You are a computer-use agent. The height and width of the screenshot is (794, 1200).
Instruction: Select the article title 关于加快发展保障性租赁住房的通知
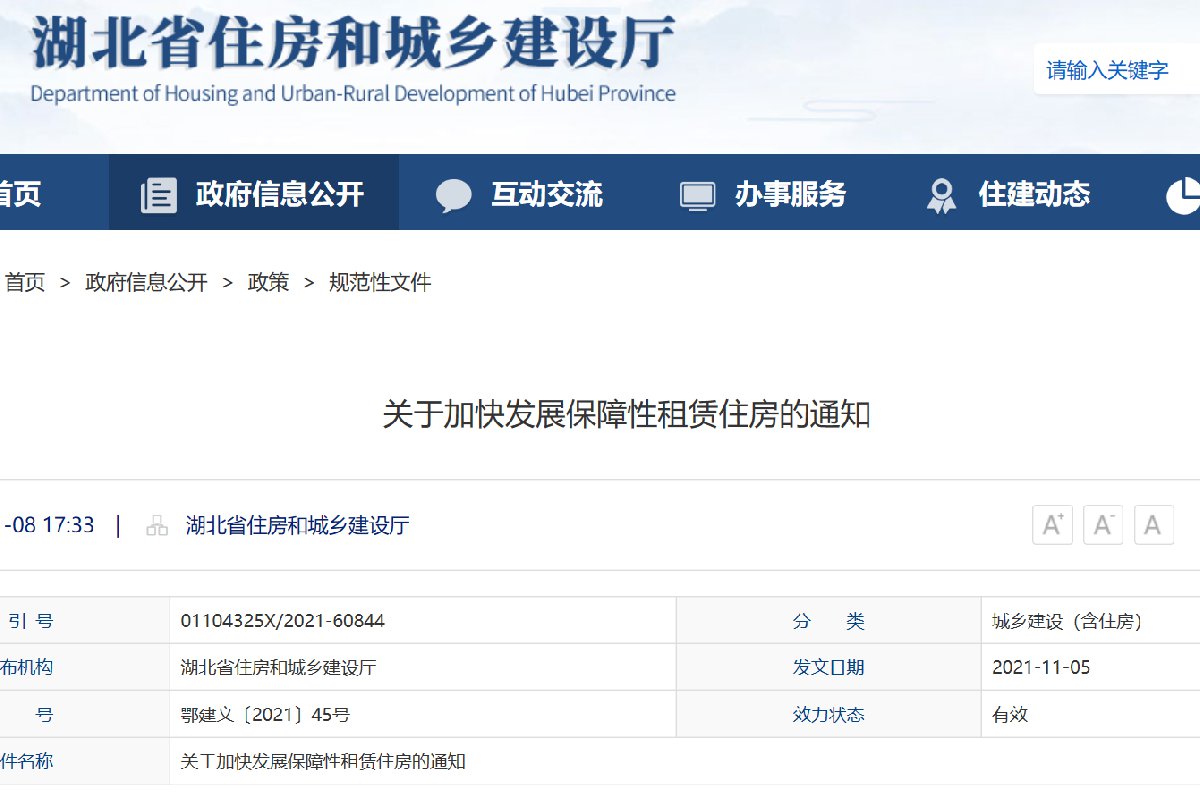(x=626, y=414)
